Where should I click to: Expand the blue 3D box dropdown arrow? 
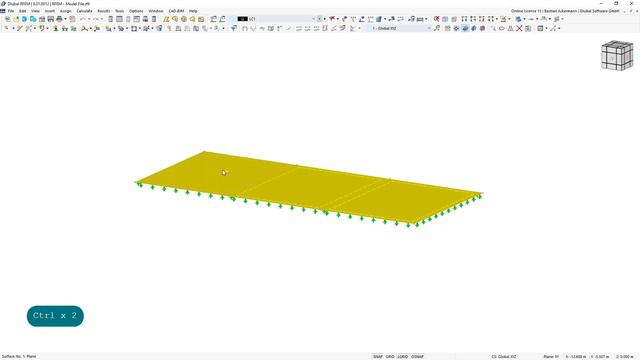pos(384,19)
